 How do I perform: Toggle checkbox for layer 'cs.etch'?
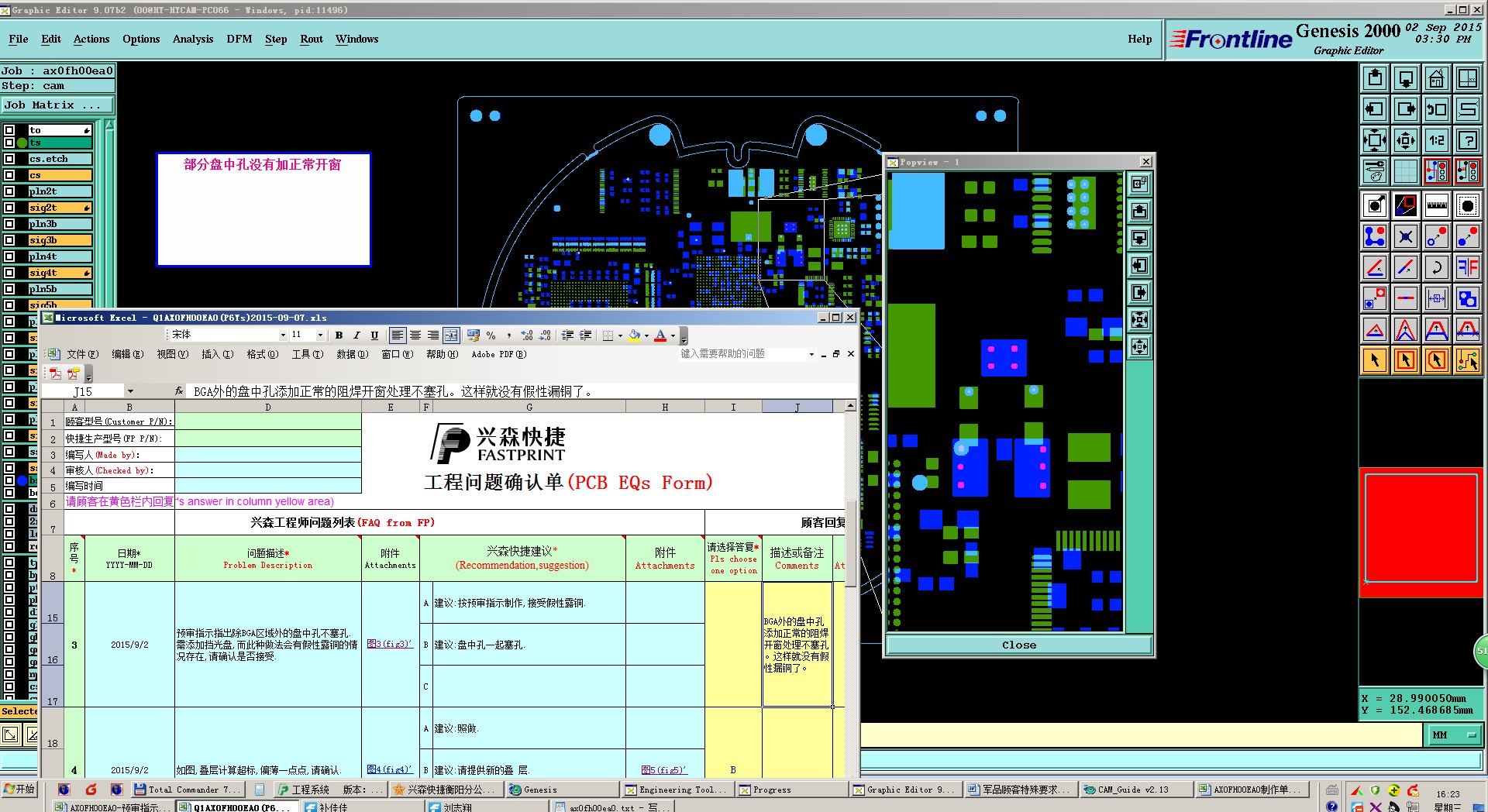tap(9, 159)
